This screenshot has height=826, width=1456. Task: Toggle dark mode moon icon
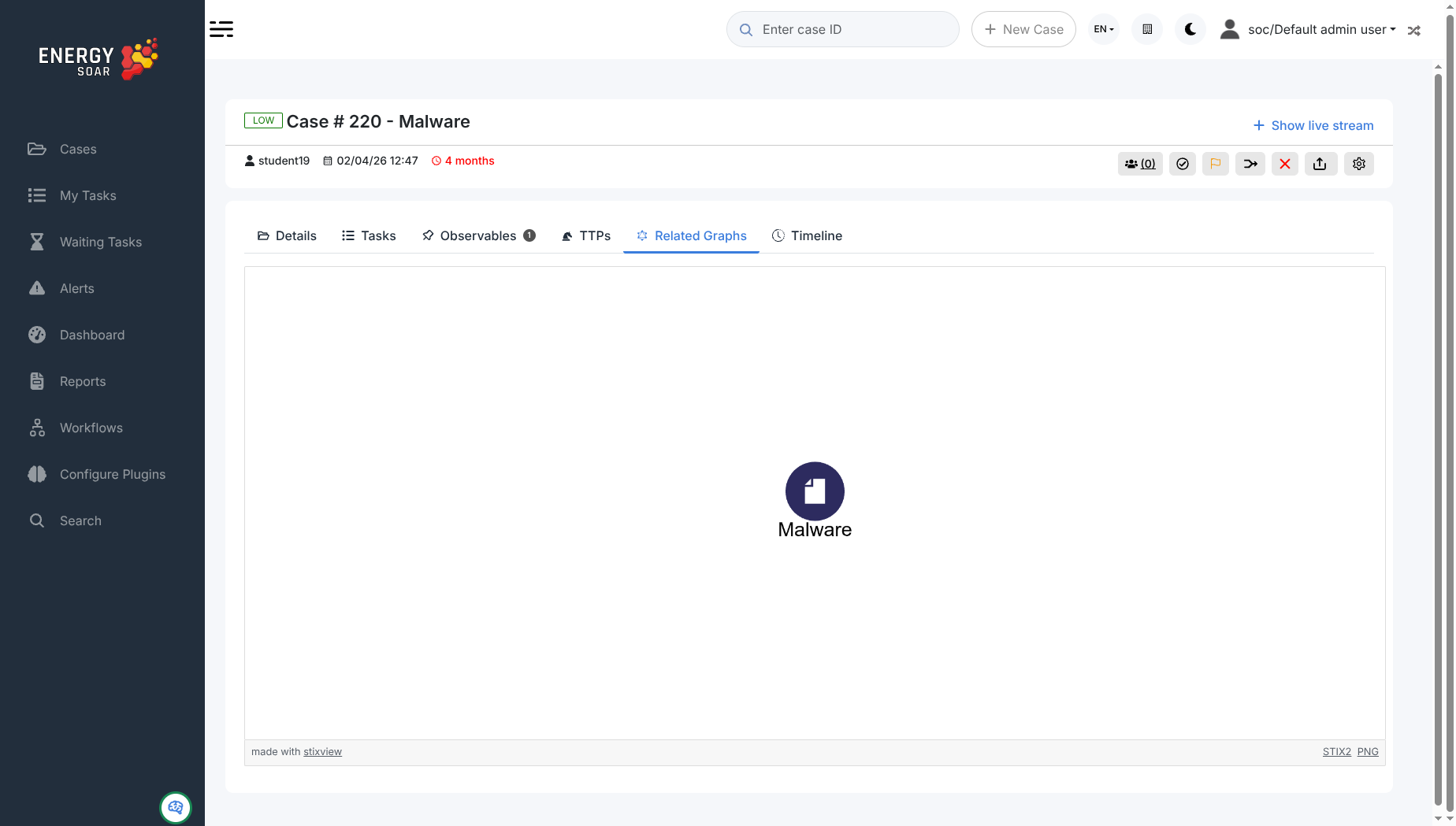click(x=1190, y=29)
